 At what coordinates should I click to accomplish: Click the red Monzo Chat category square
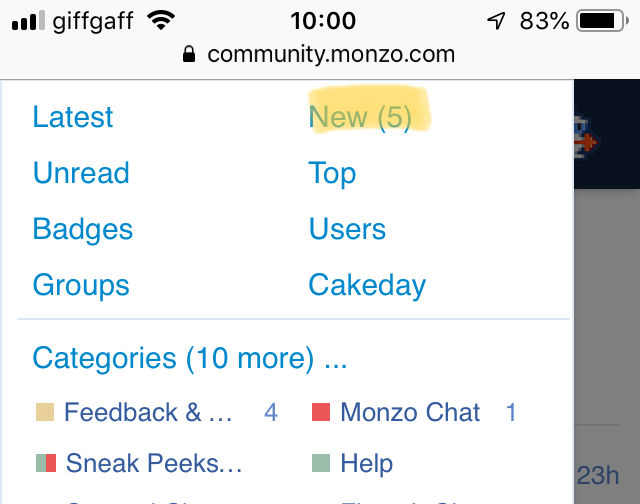321,412
